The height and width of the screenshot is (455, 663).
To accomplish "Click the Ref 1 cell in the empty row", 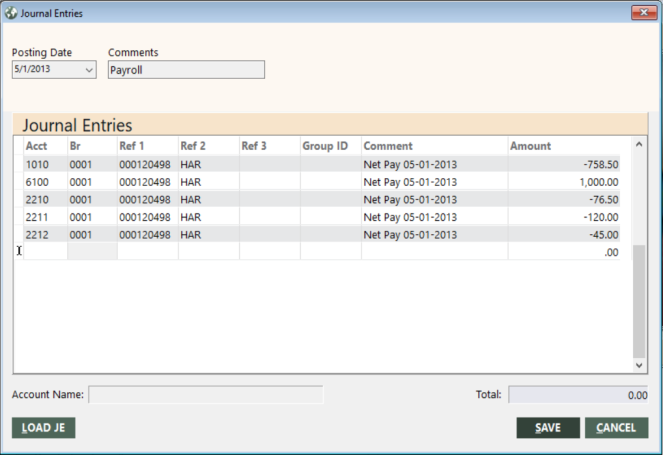I will (x=148, y=252).
